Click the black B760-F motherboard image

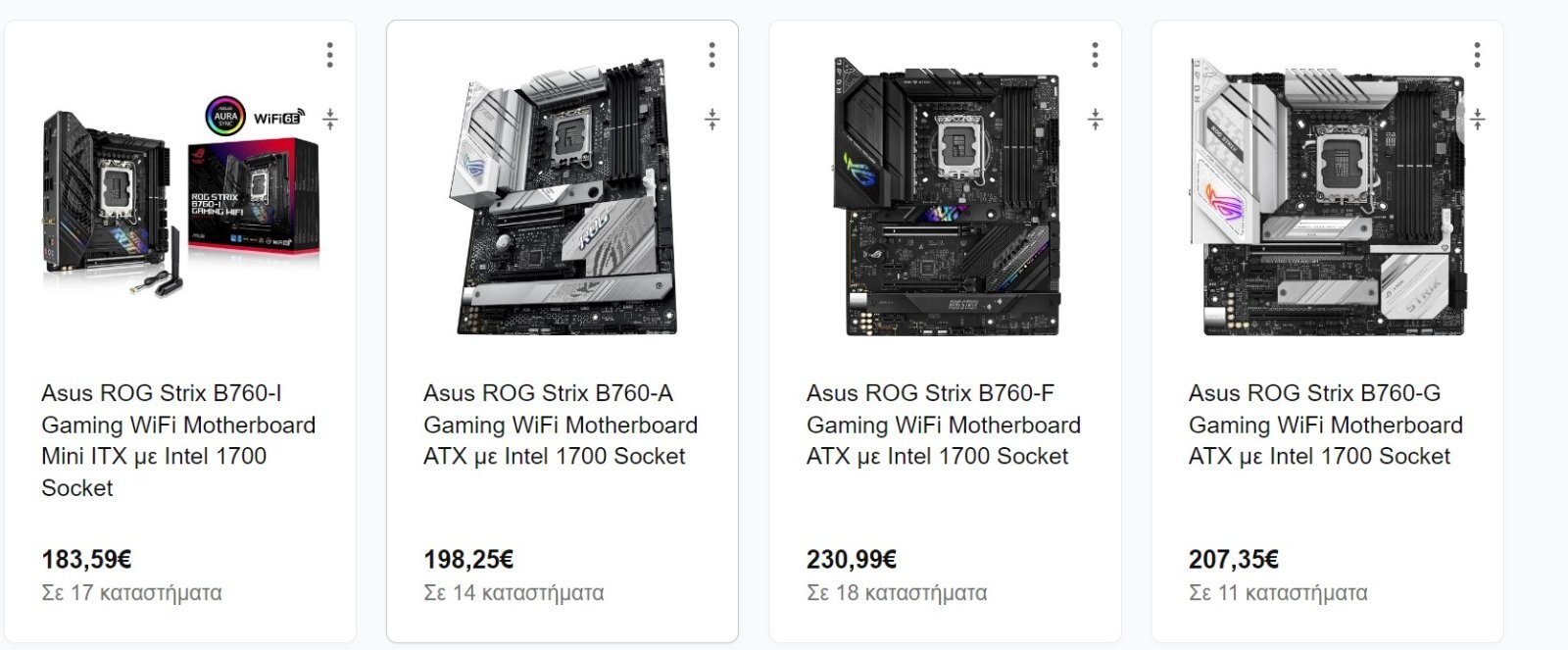point(949,196)
